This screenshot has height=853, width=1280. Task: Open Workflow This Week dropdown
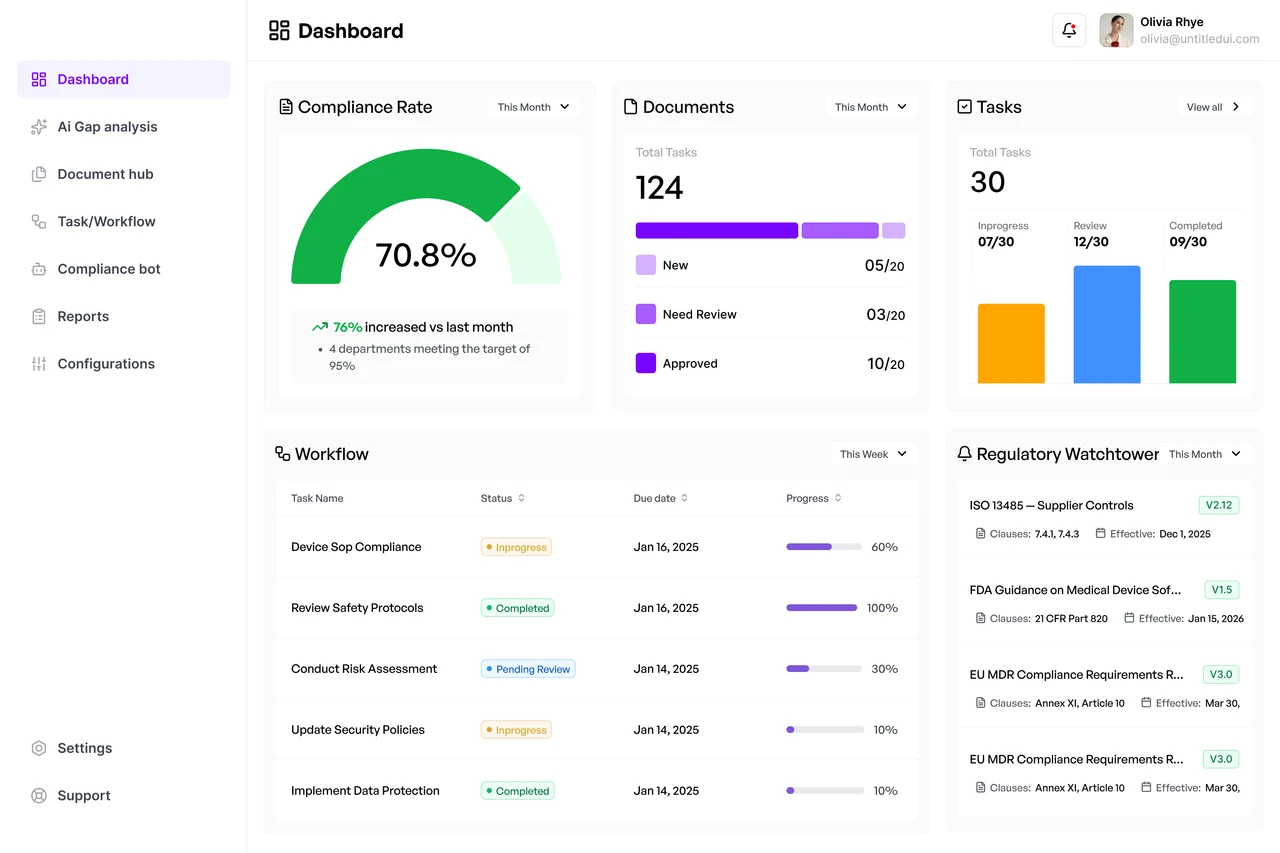pos(874,454)
